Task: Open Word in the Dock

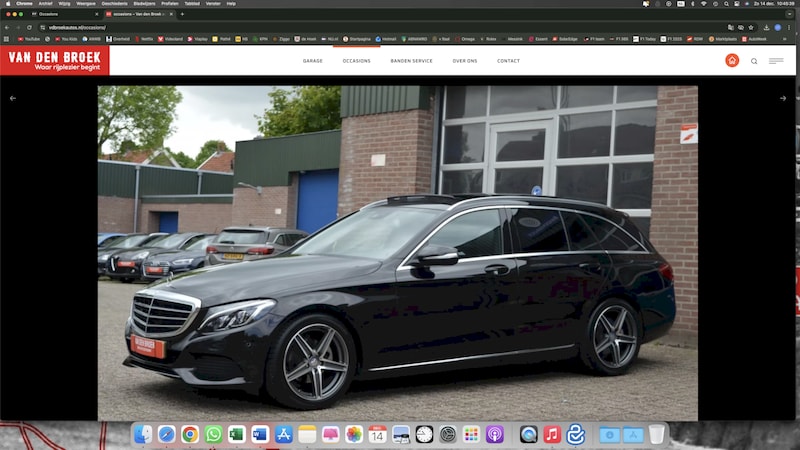Action: coord(260,434)
